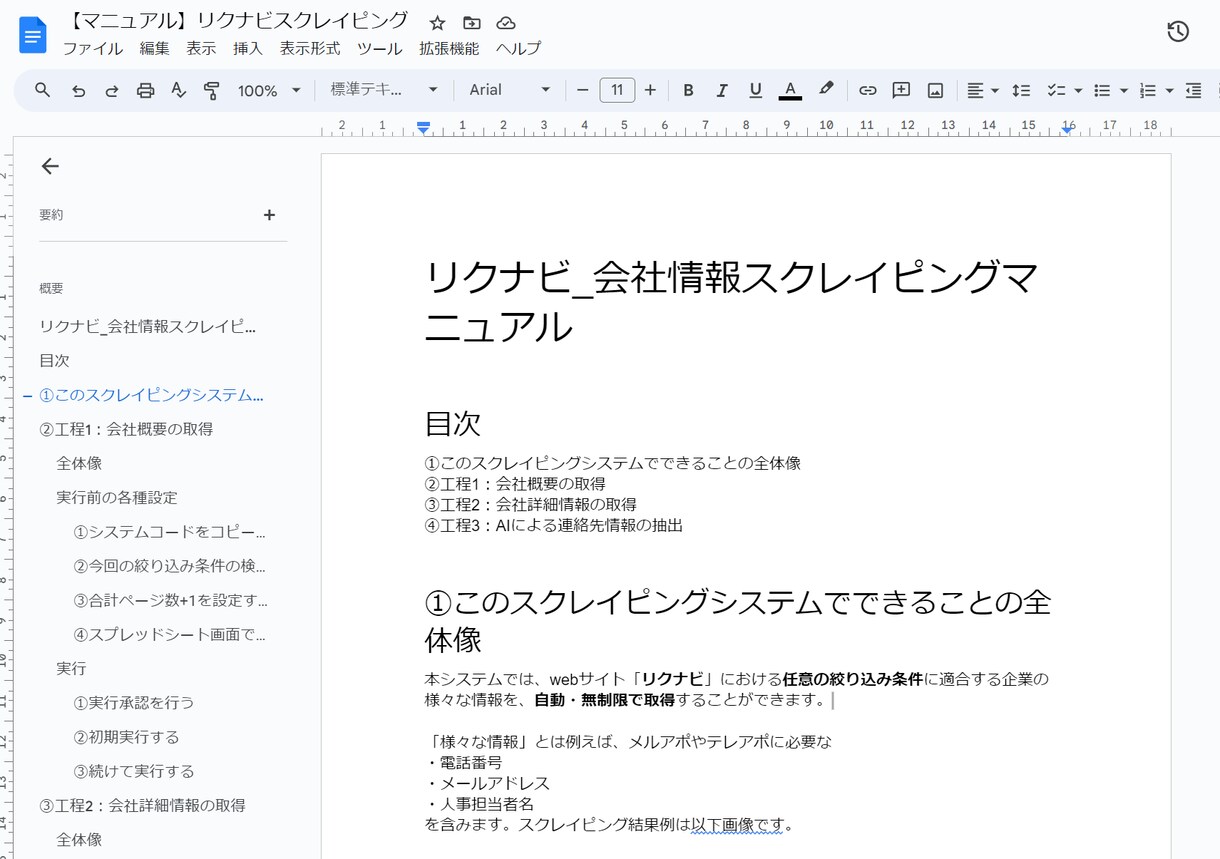Open the Arial font dropdown
This screenshot has width=1220, height=859.
pyautogui.click(x=510, y=90)
